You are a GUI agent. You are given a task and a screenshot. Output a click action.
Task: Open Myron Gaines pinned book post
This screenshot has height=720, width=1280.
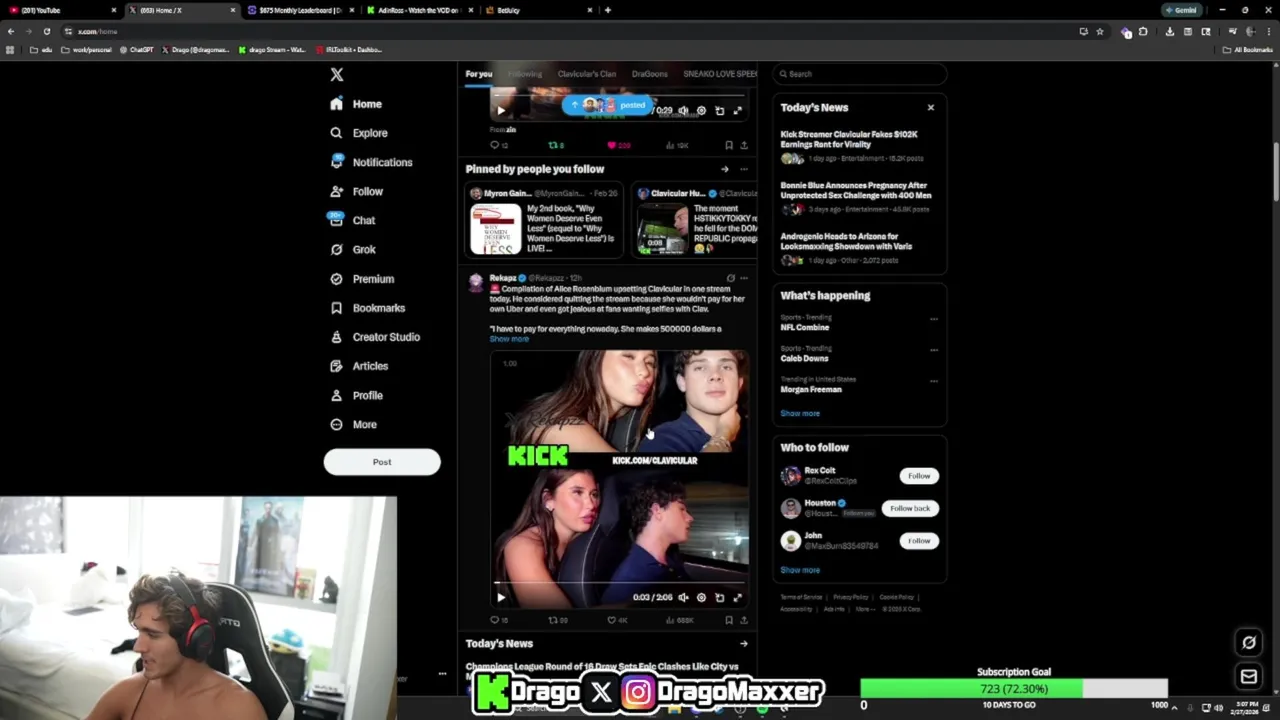point(544,221)
